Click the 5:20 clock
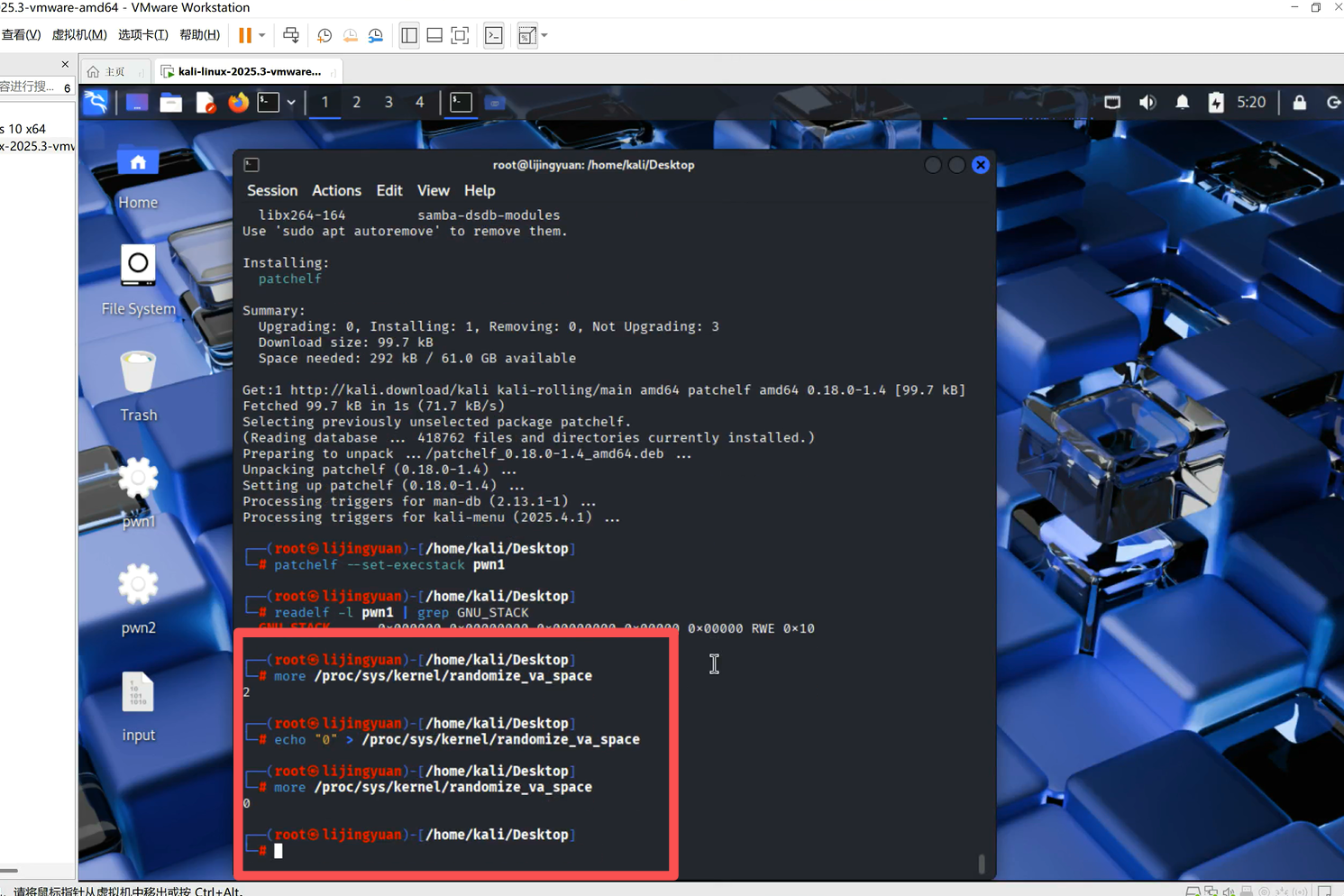This screenshot has height=896, width=1344. 1251,103
